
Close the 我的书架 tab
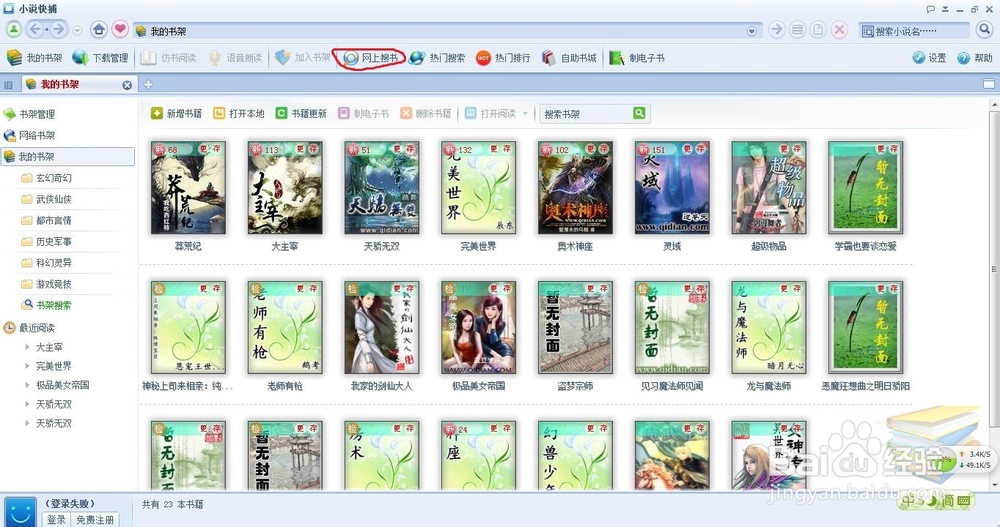click(127, 85)
